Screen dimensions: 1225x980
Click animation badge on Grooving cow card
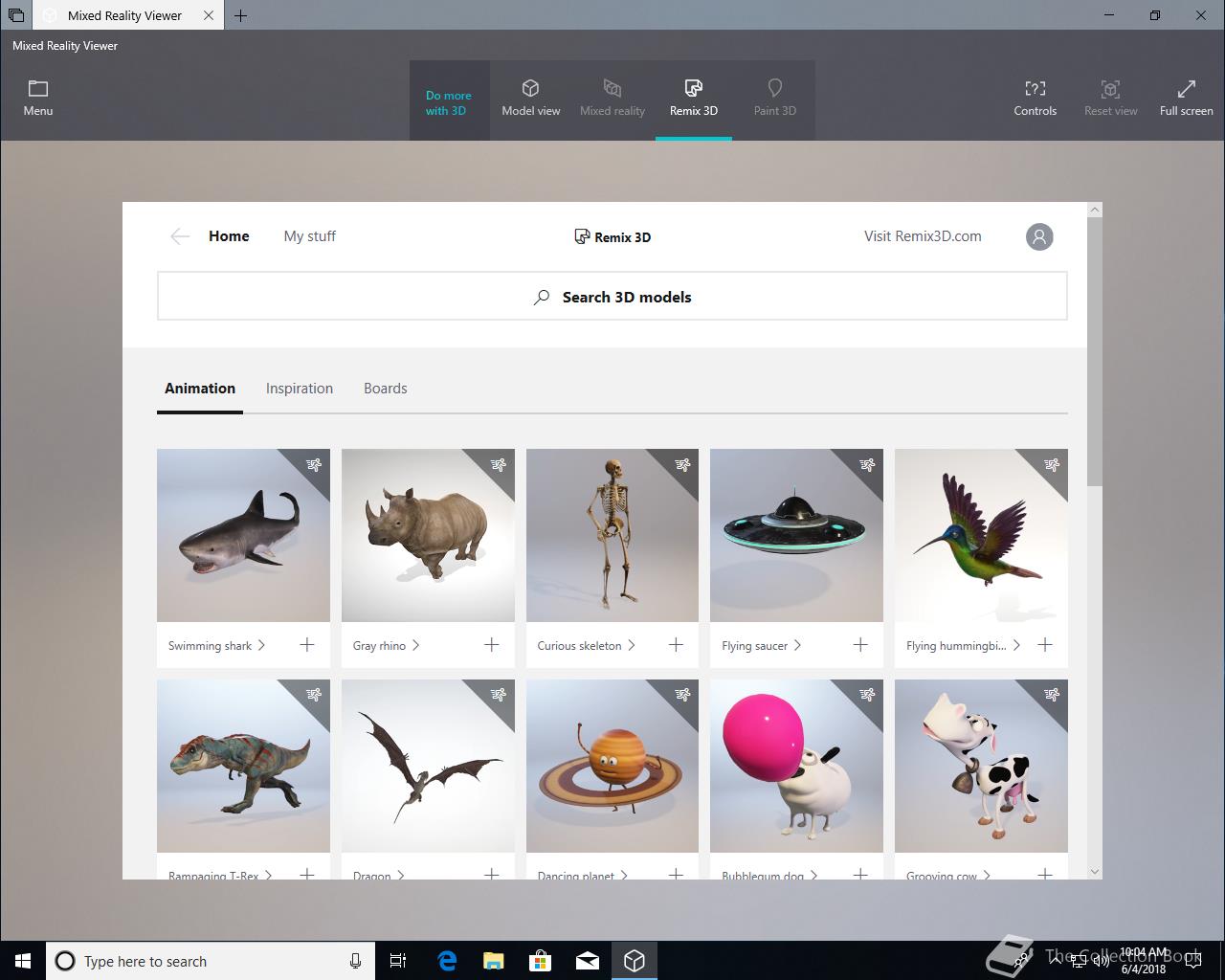1052,696
